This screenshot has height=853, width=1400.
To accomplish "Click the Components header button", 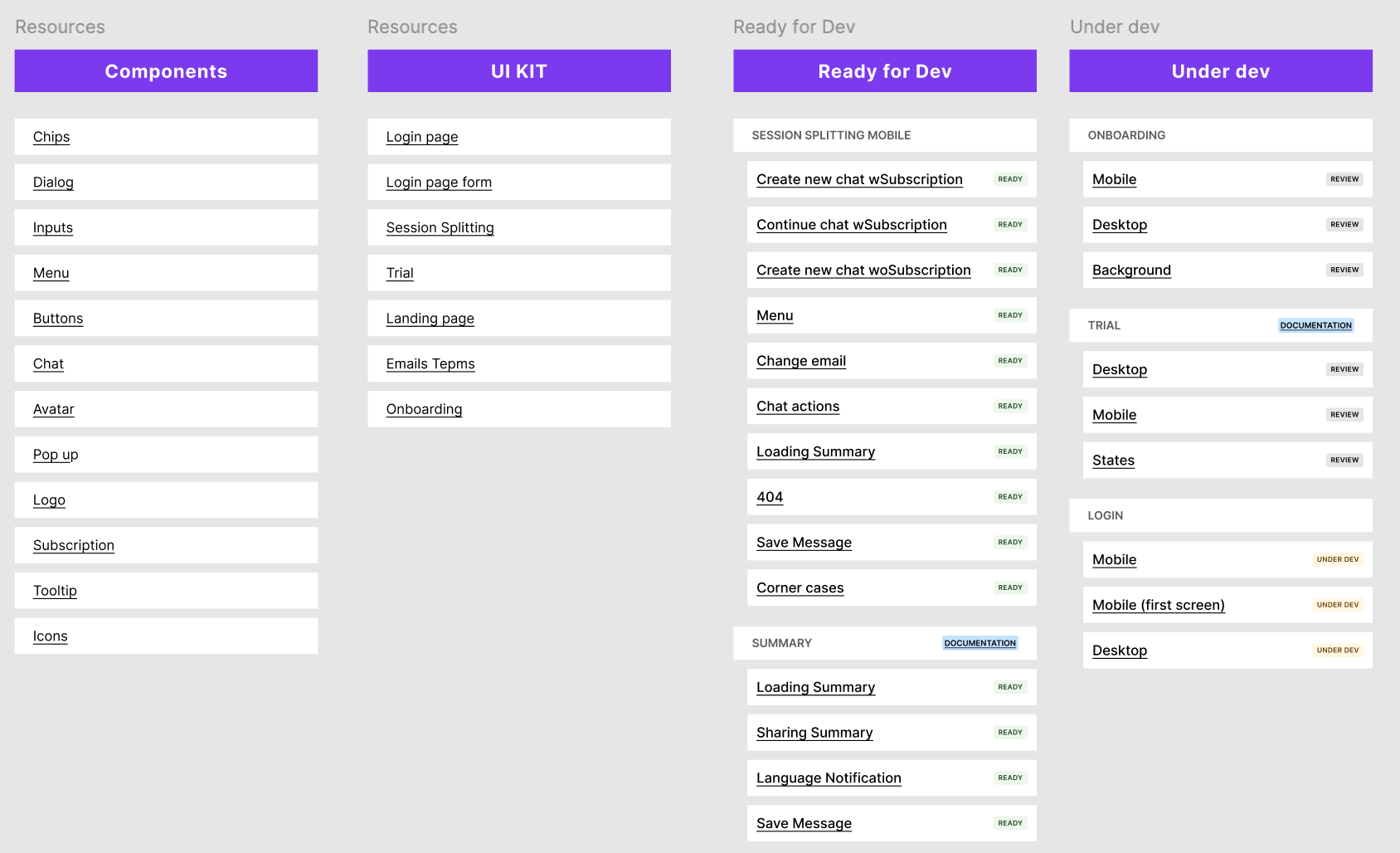I will point(166,71).
